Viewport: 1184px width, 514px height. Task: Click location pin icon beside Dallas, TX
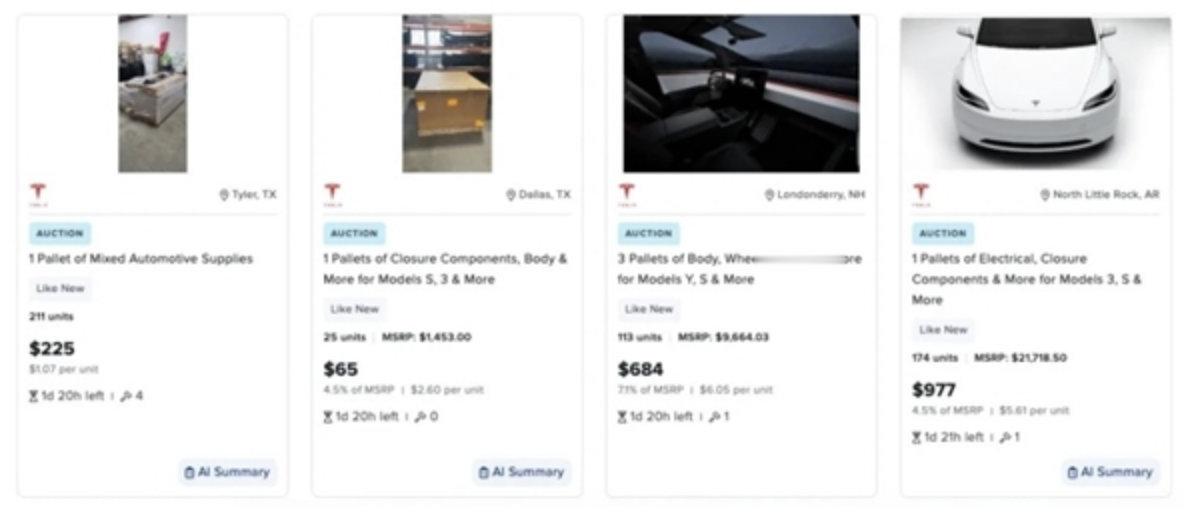point(511,195)
